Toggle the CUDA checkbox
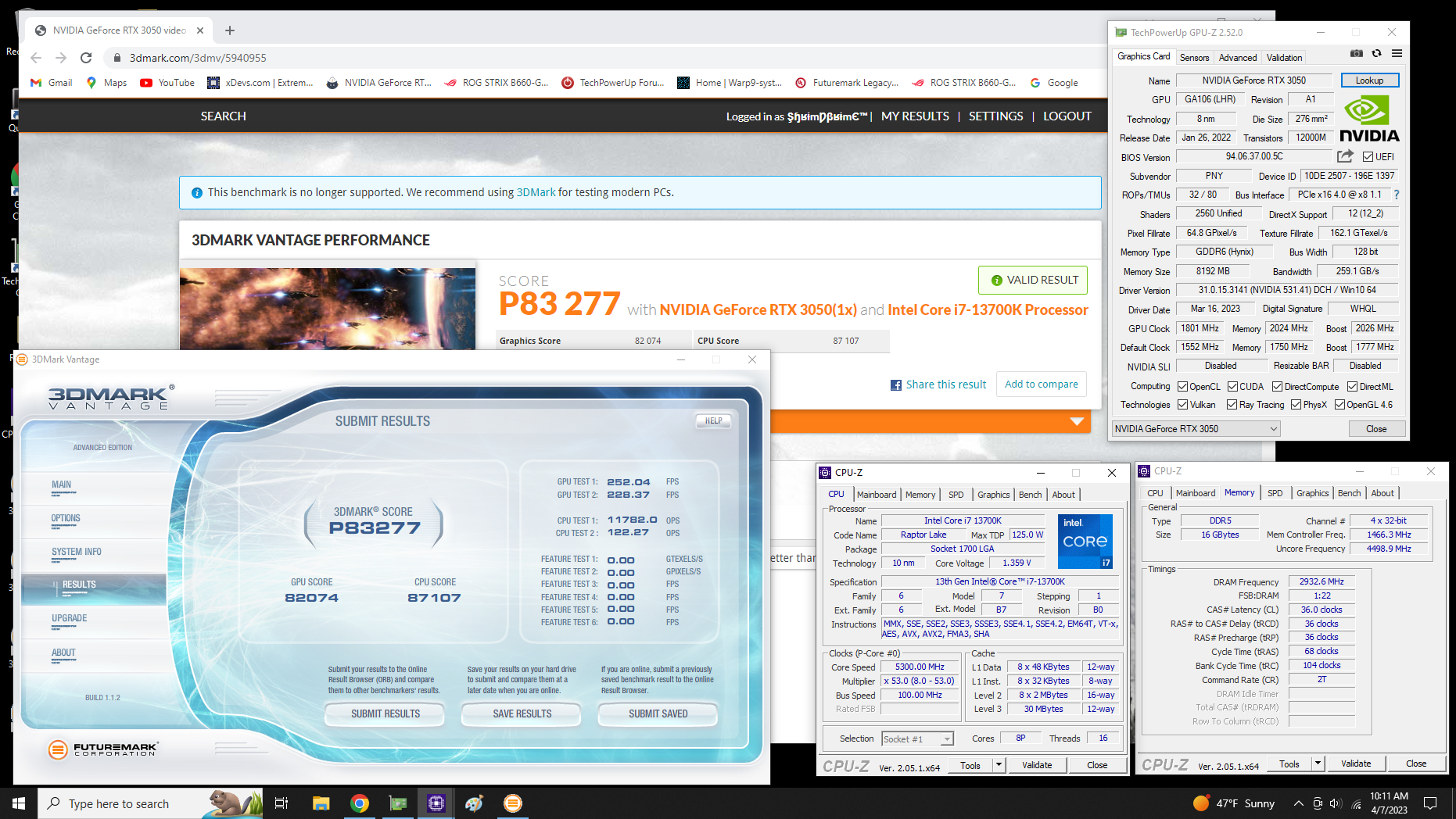1456x819 pixels. pos(1232,387)
